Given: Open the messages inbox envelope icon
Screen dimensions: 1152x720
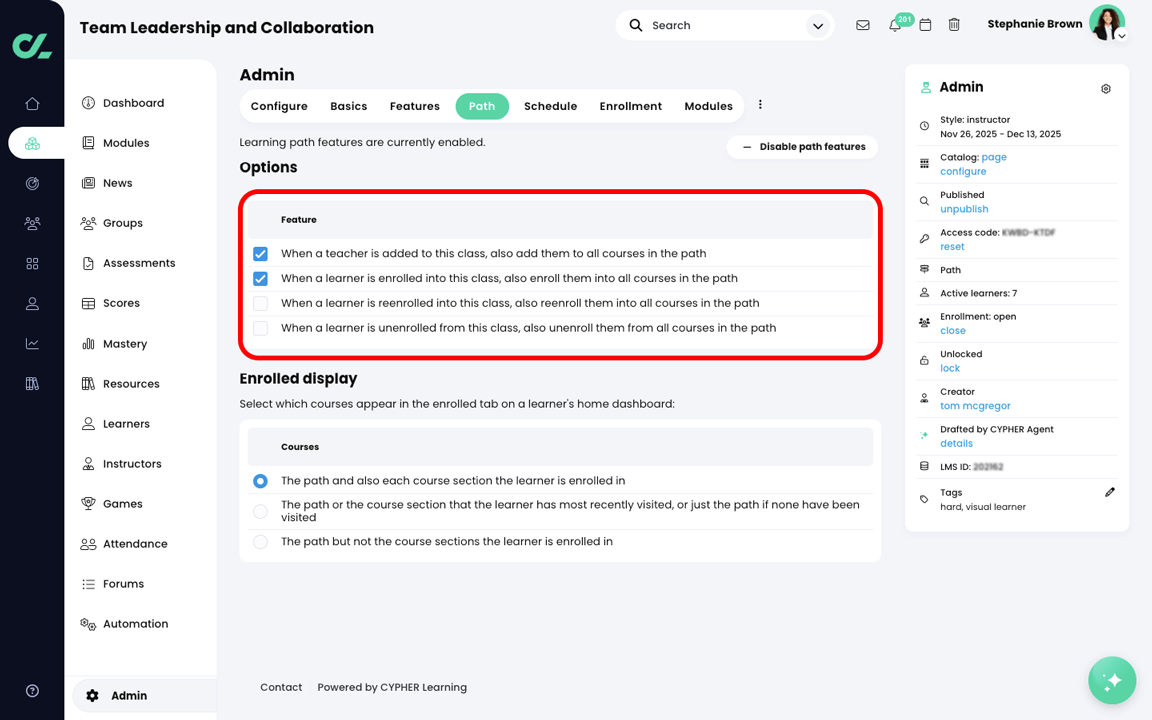Looking at the screenshot, I should (x=862, y=24).
